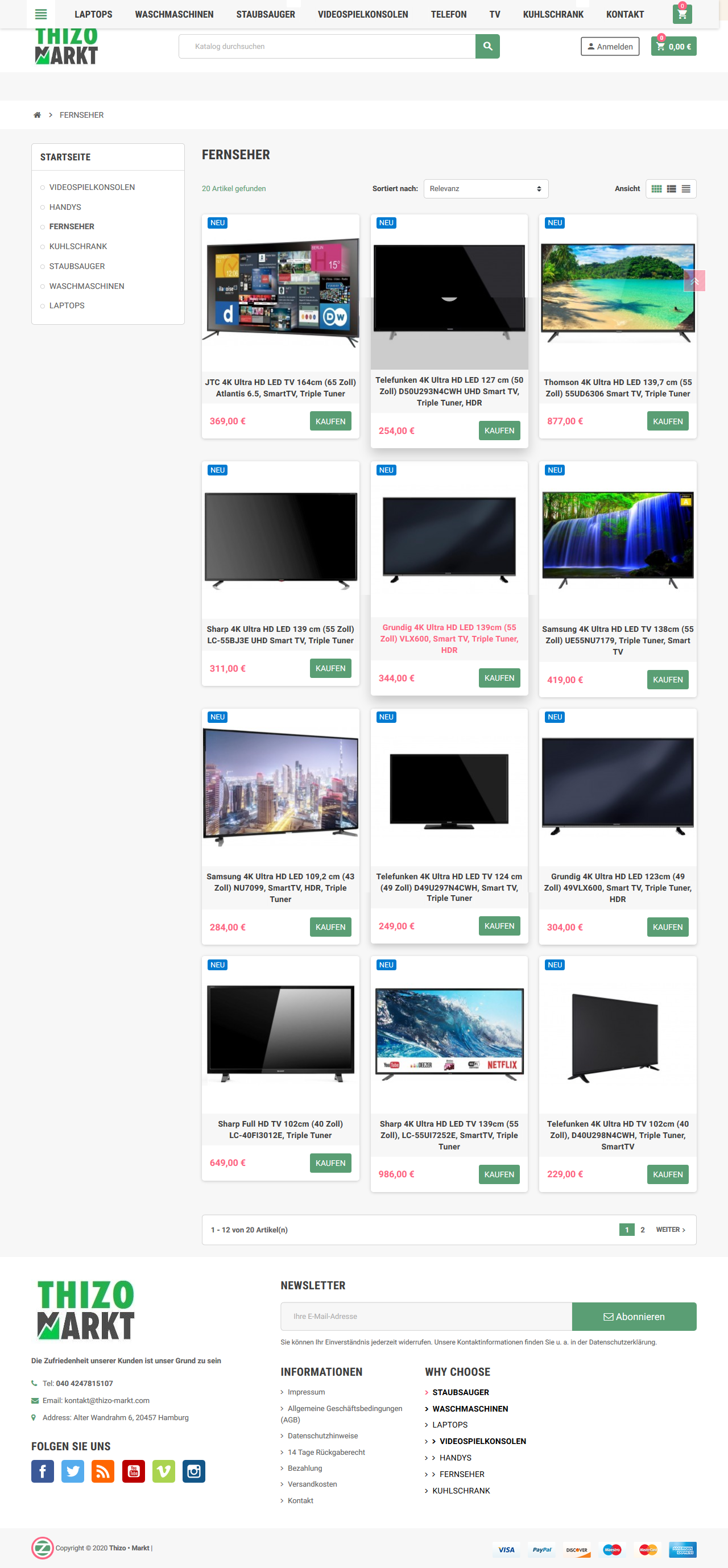Click STARTSEITE sidebar heading

coord(65,157)
